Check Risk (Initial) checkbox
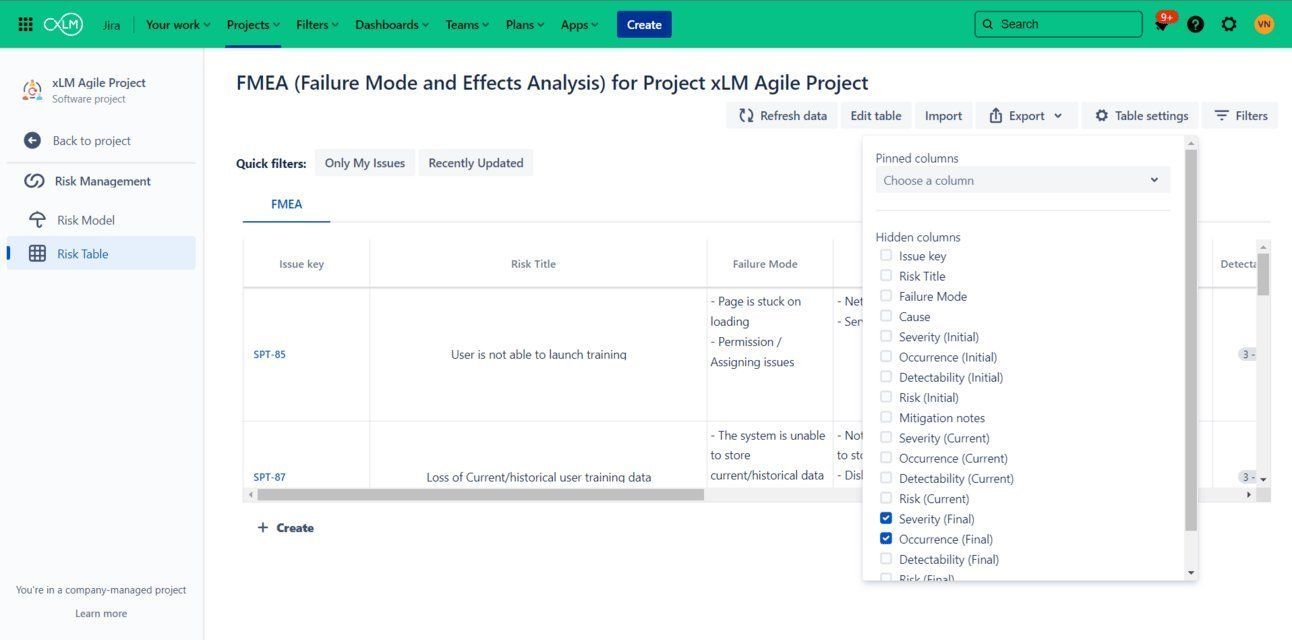 (x=886, y=397)
